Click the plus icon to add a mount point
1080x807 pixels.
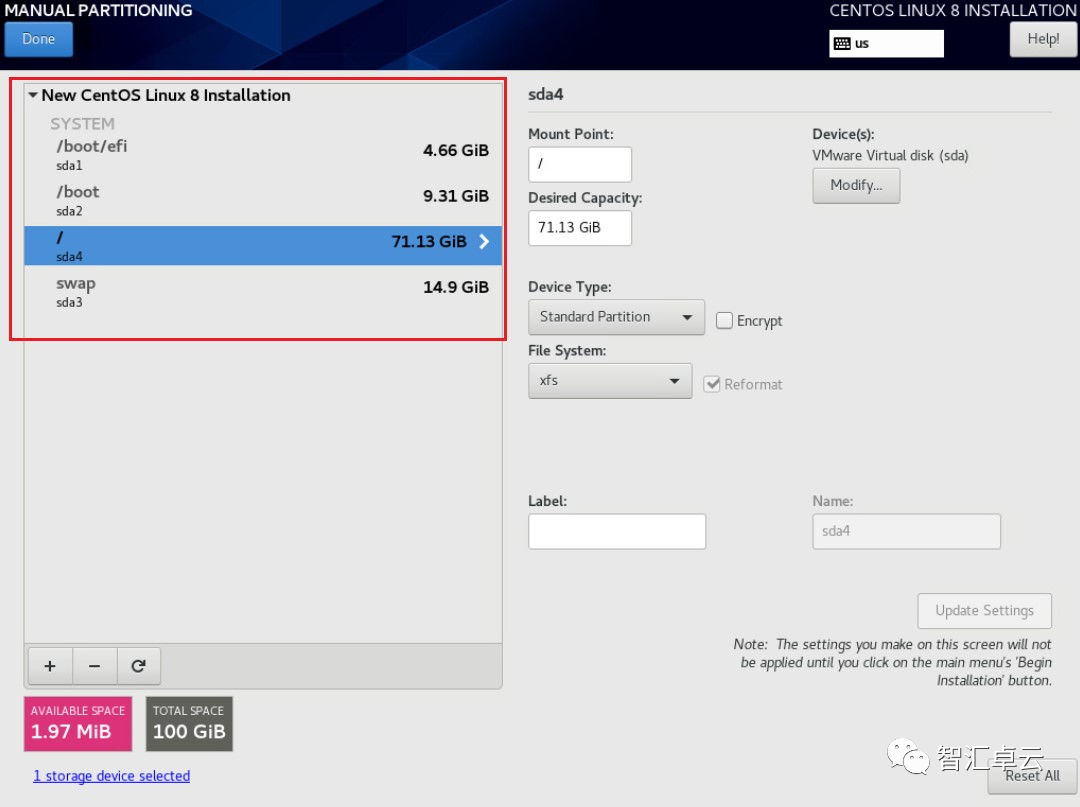tap(50, 666)
